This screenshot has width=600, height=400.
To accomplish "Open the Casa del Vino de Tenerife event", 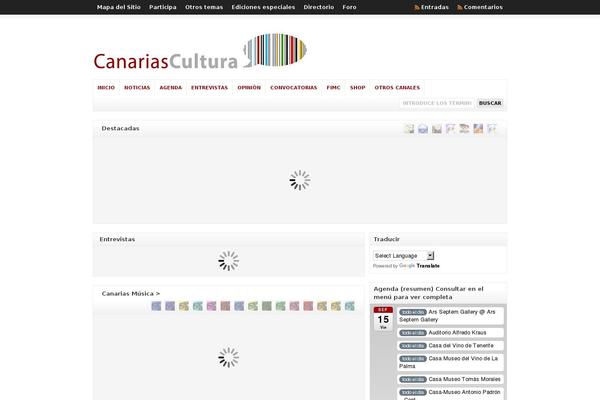I will pyautogui.click(x=450, y=346).
